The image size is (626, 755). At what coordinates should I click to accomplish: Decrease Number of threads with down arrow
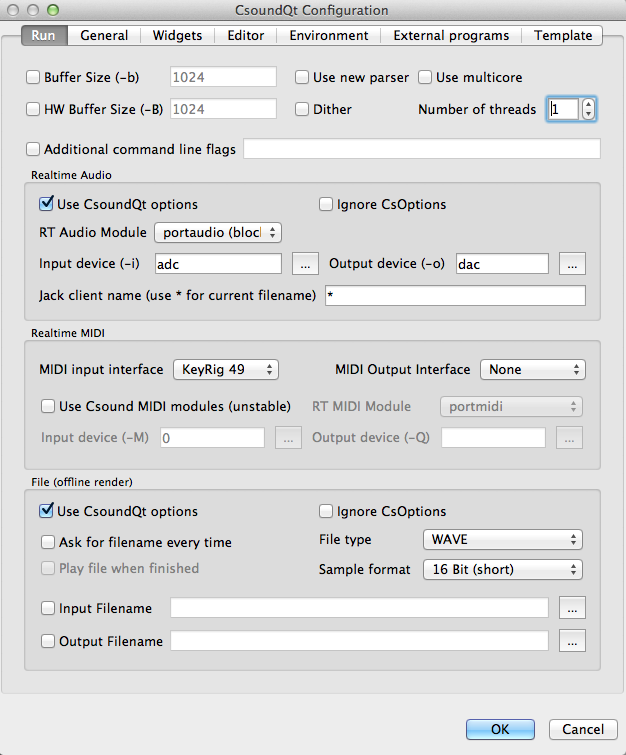[588, 114]
